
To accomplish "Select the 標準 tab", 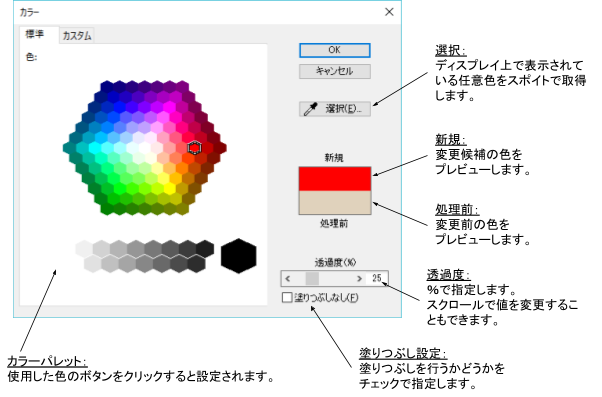I will [x=35, y=35].
